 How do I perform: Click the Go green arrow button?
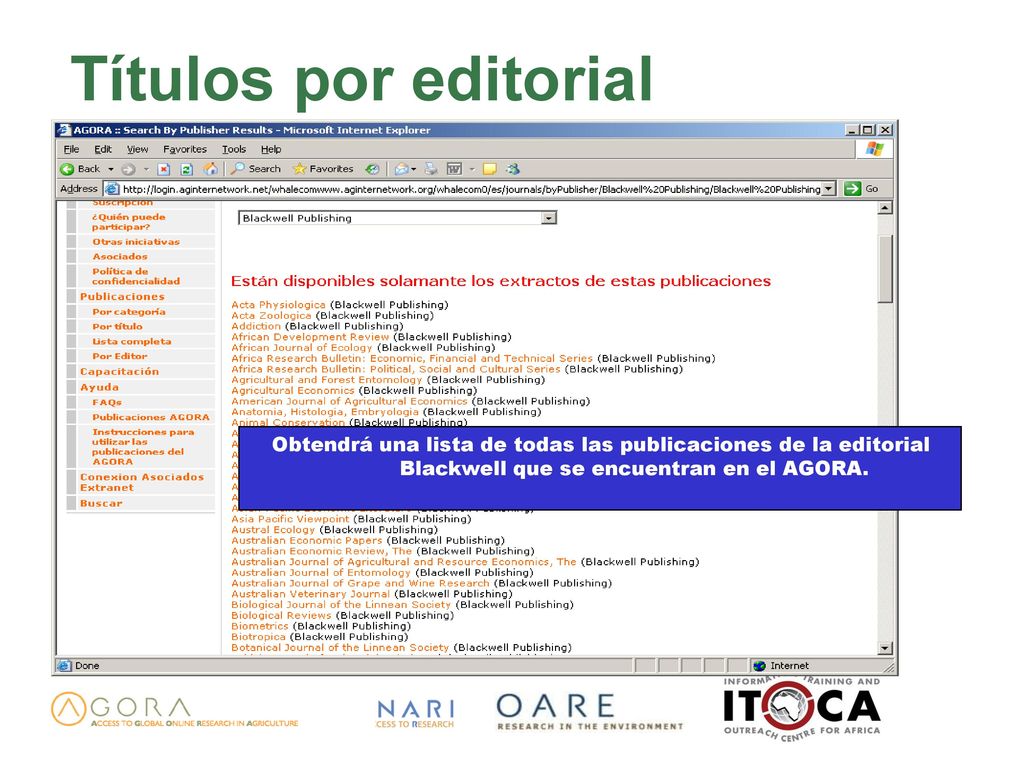pos(852,189)
